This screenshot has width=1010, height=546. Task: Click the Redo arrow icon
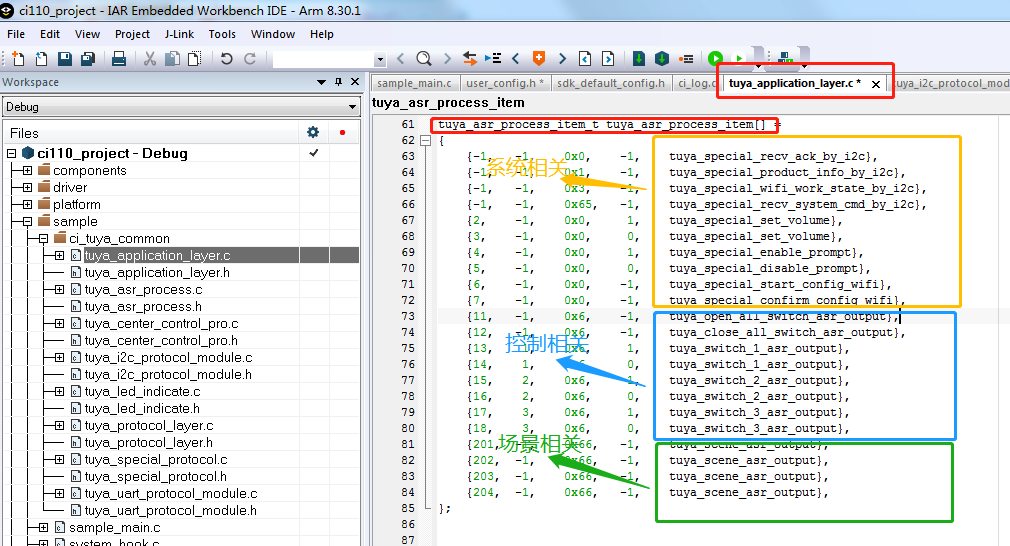click(x=249, y=59)
